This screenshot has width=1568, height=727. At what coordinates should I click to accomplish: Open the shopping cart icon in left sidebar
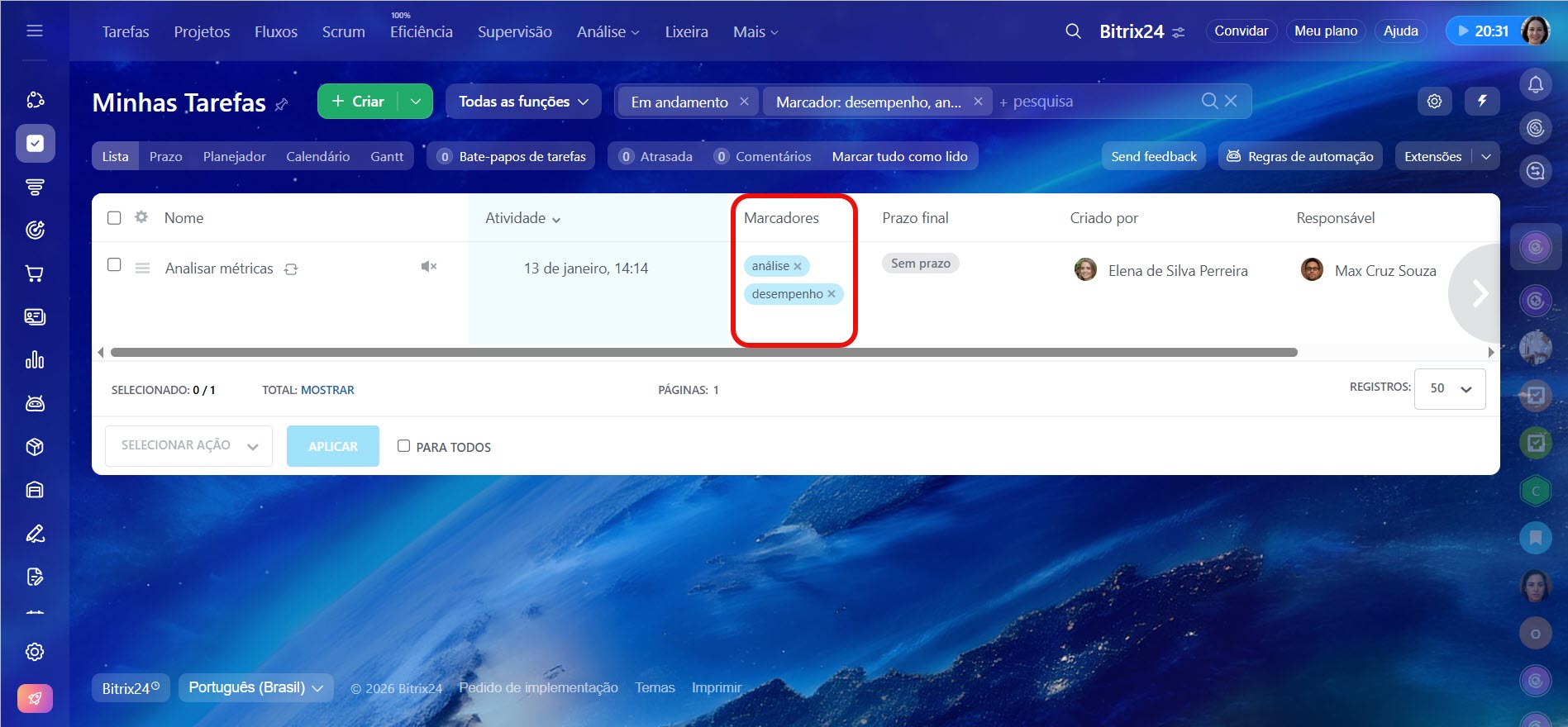35,273
